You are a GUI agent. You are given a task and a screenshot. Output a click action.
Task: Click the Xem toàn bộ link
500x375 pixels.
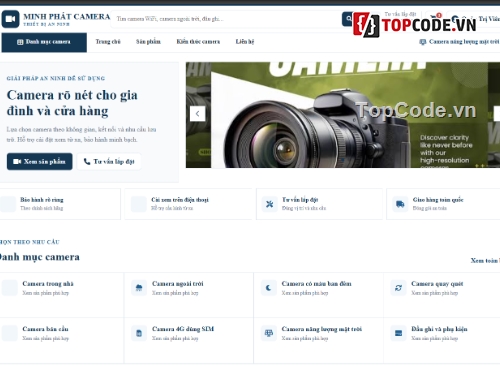click(485, 261)
